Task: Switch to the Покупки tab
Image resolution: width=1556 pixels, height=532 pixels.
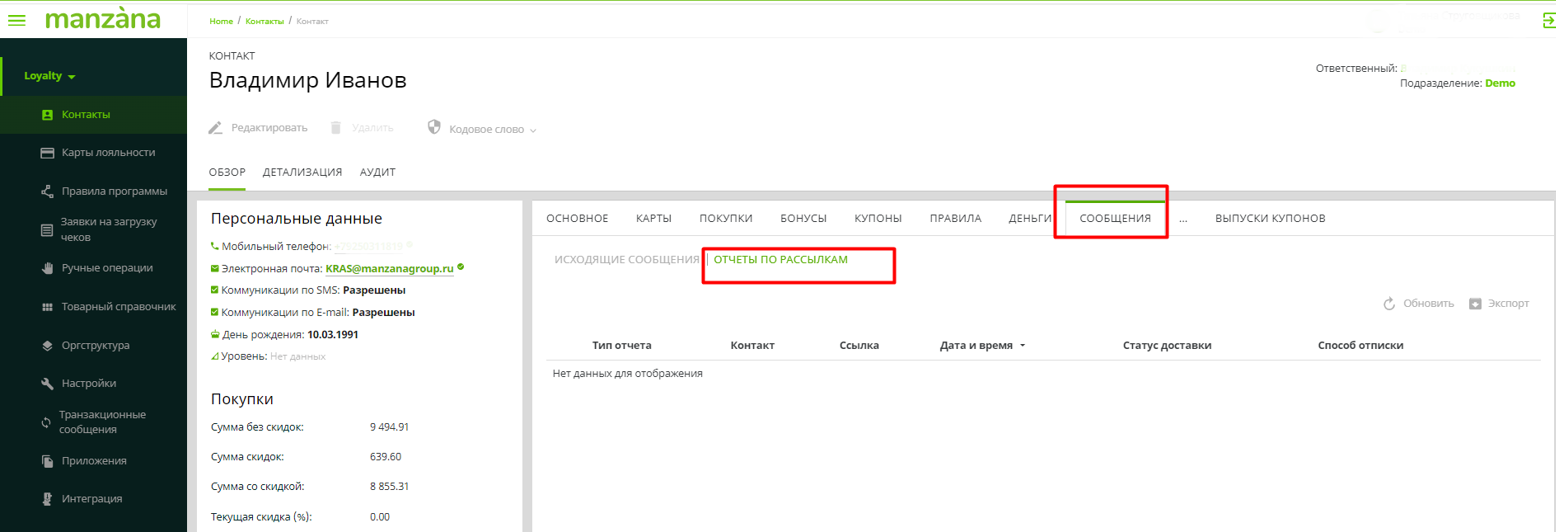Action: pos(725,218)
